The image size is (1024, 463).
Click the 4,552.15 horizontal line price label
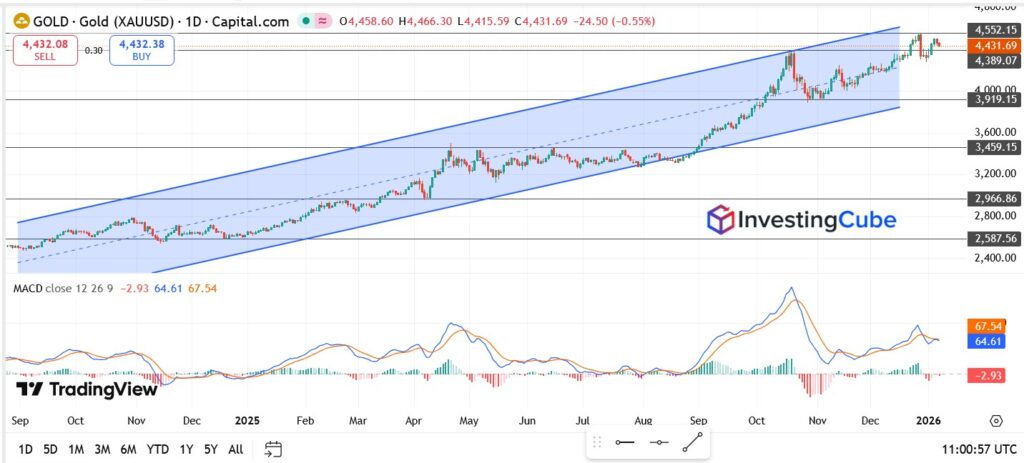coord(992,31)
